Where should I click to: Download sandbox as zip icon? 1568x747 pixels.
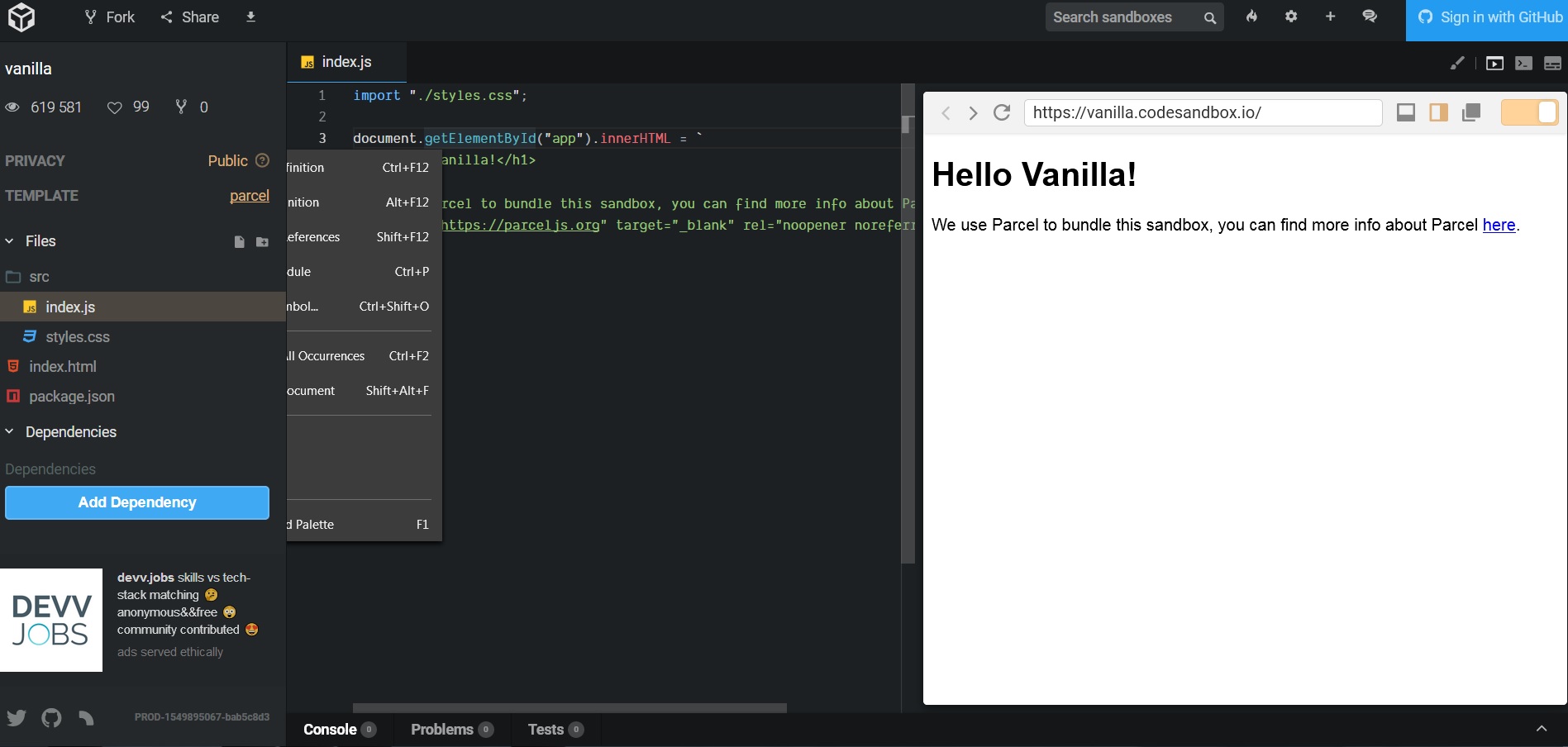click(x=250, y=17)
